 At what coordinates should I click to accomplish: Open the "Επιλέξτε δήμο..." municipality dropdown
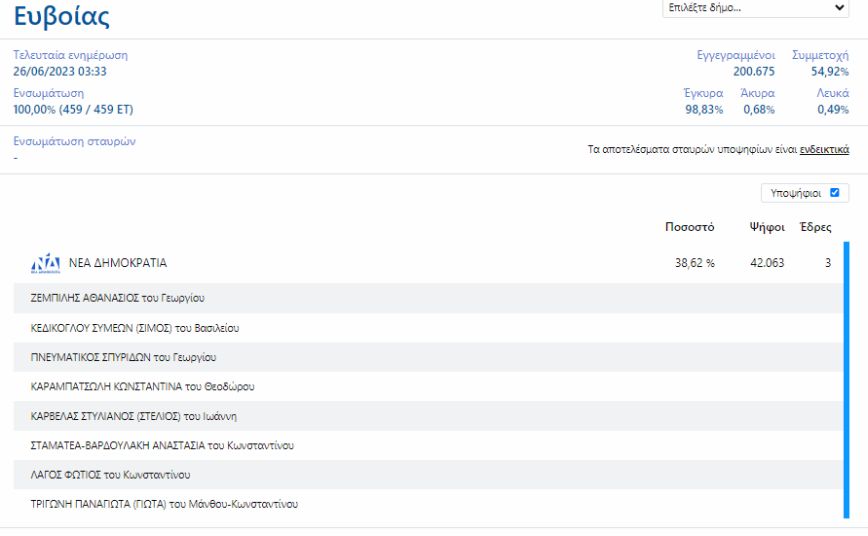755,8
